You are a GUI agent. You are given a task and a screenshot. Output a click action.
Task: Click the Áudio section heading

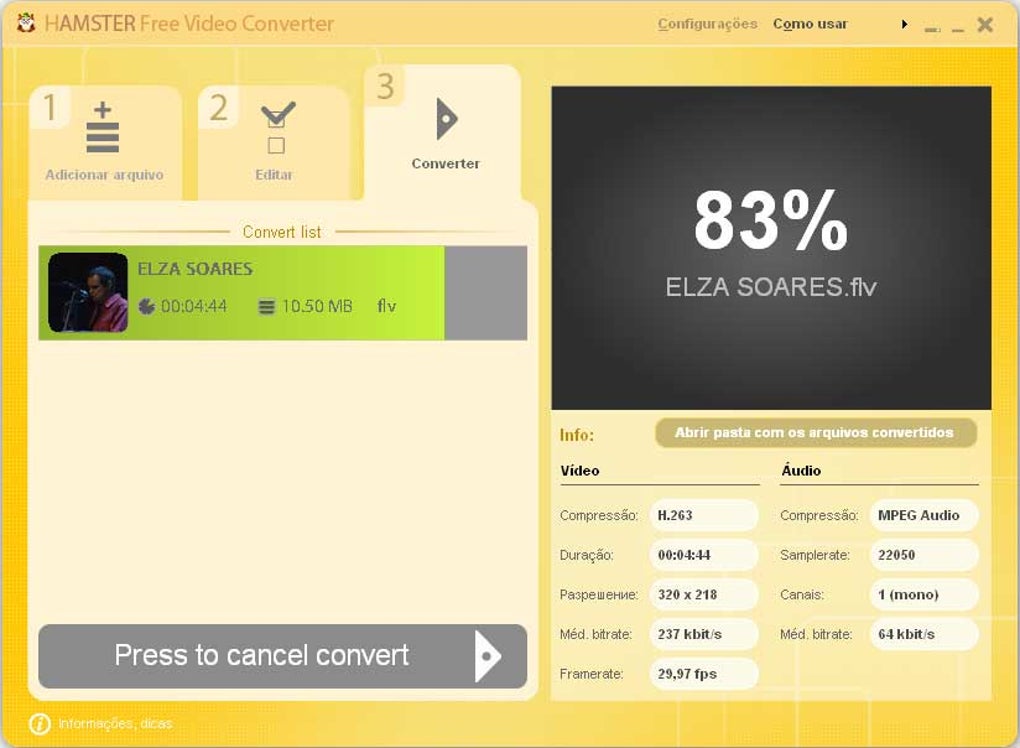coord(801,470)
